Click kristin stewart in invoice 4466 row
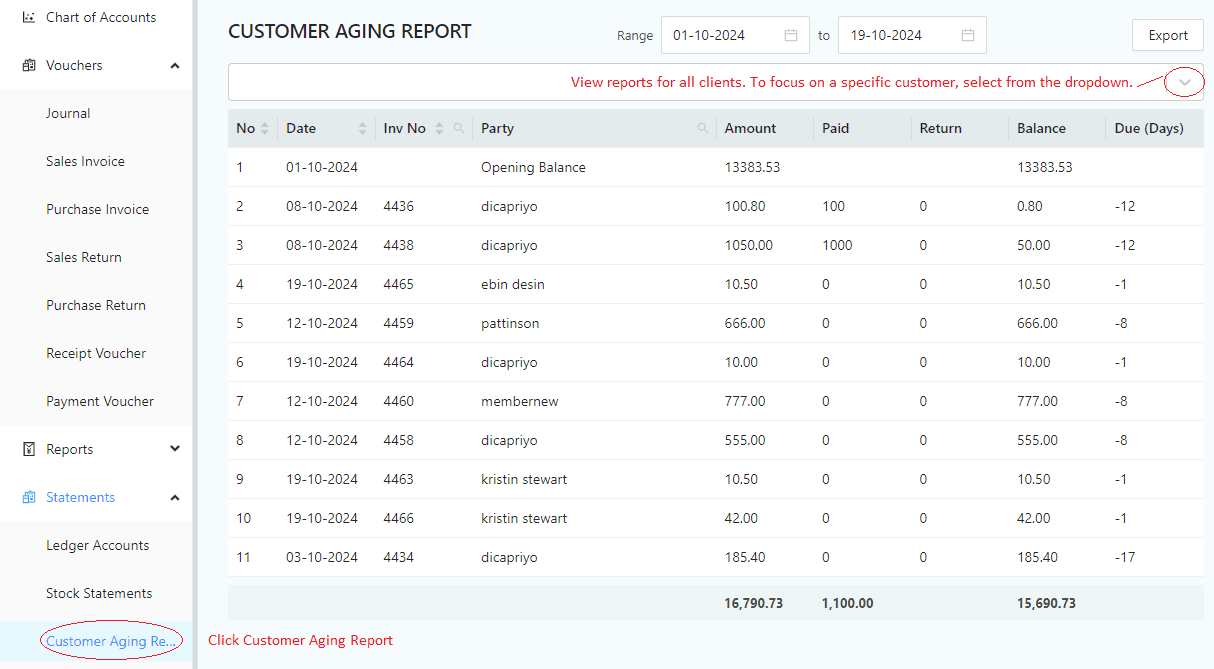The width and height of the screenshot is (1214, 669). coord(524,518)
